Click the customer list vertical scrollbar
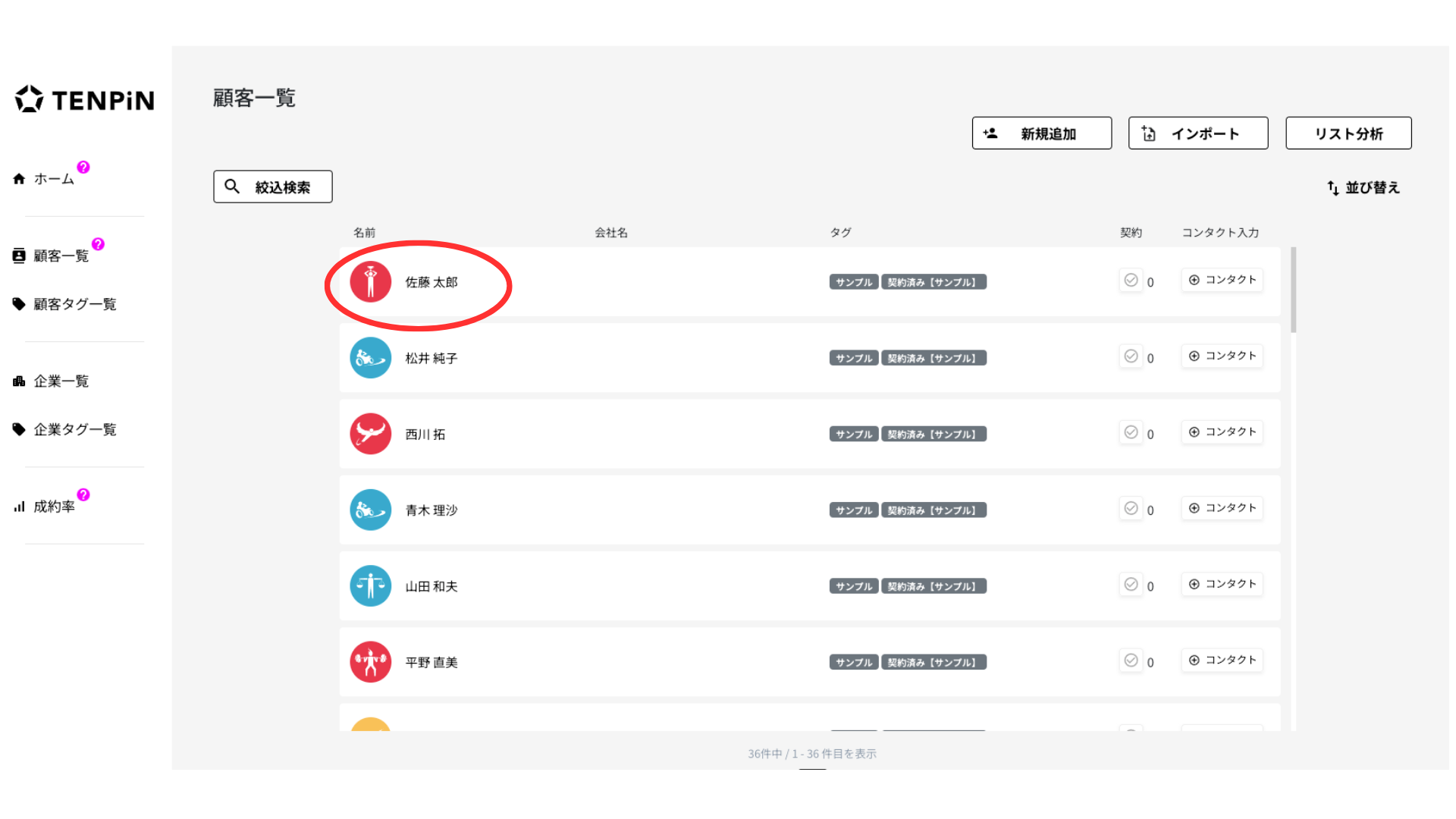The image size is (1456, 819). coord(1293,290)
